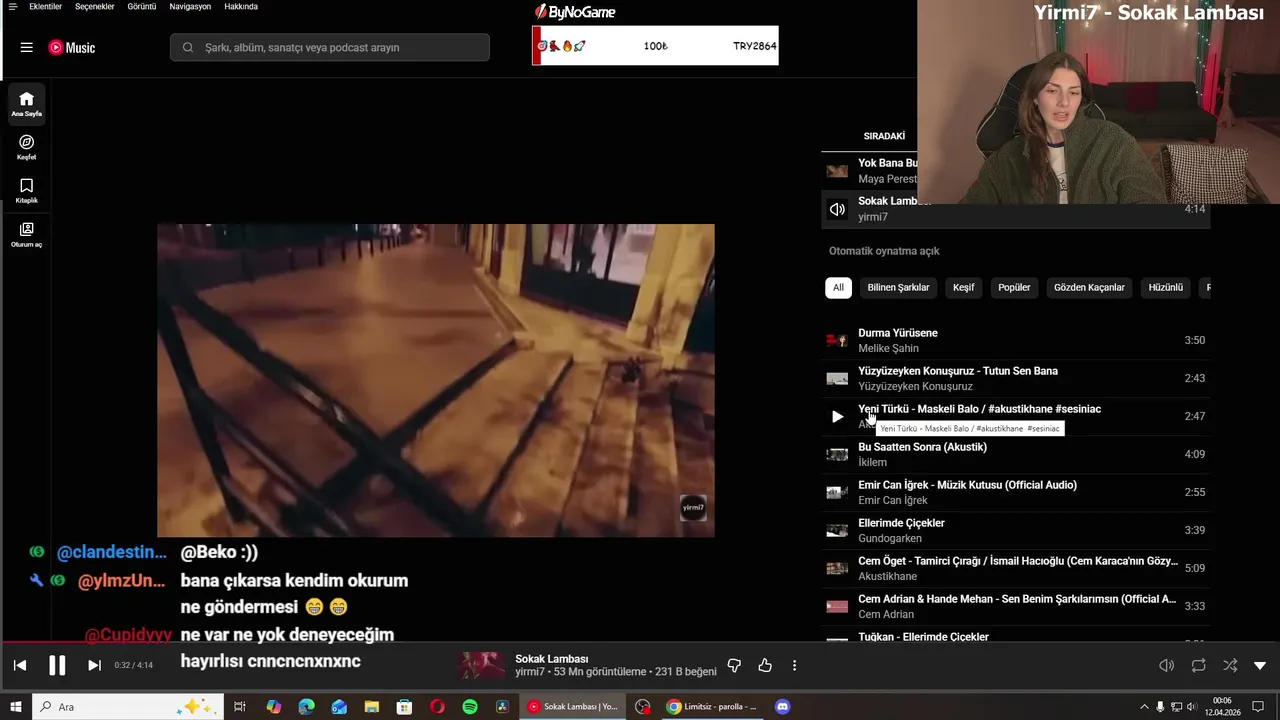
Task: Open the Navigasyon menu
Action: (190, 6)
